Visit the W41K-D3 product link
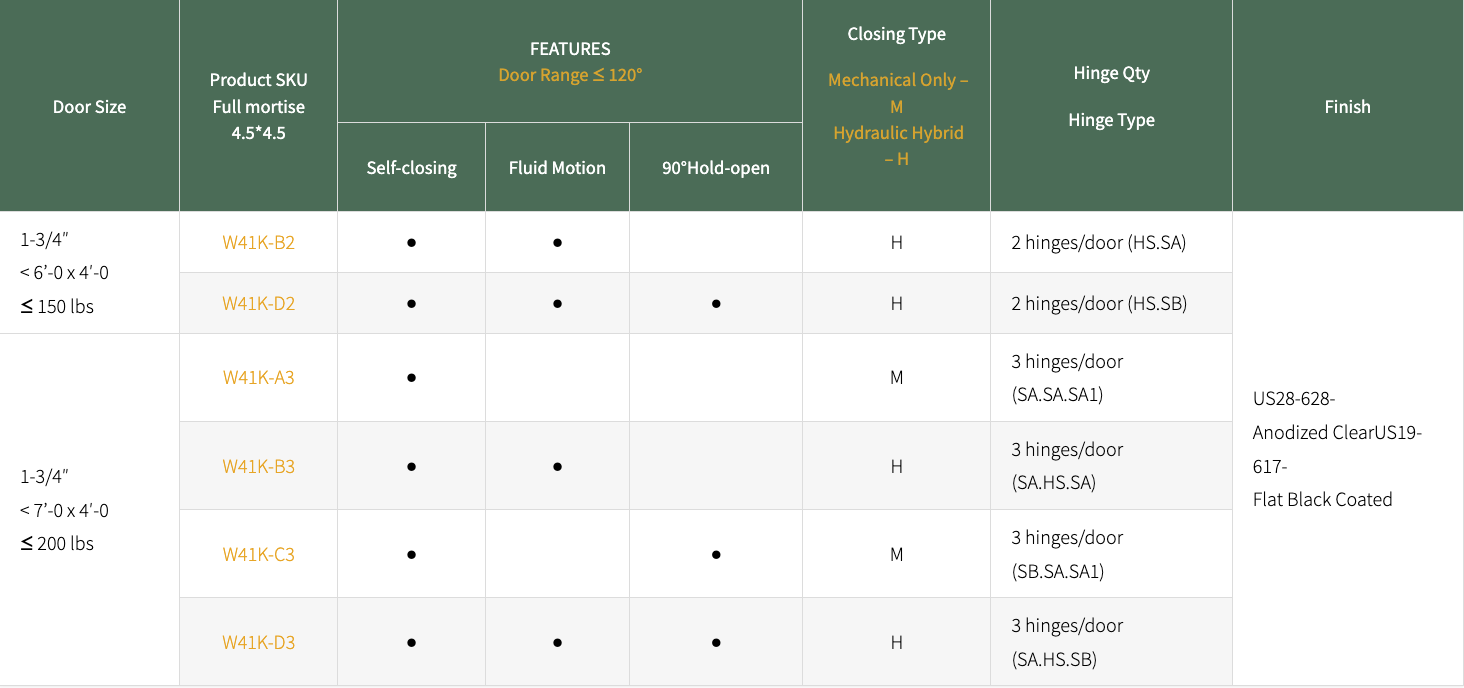The image size is (1464, 688). coord(258,642)
